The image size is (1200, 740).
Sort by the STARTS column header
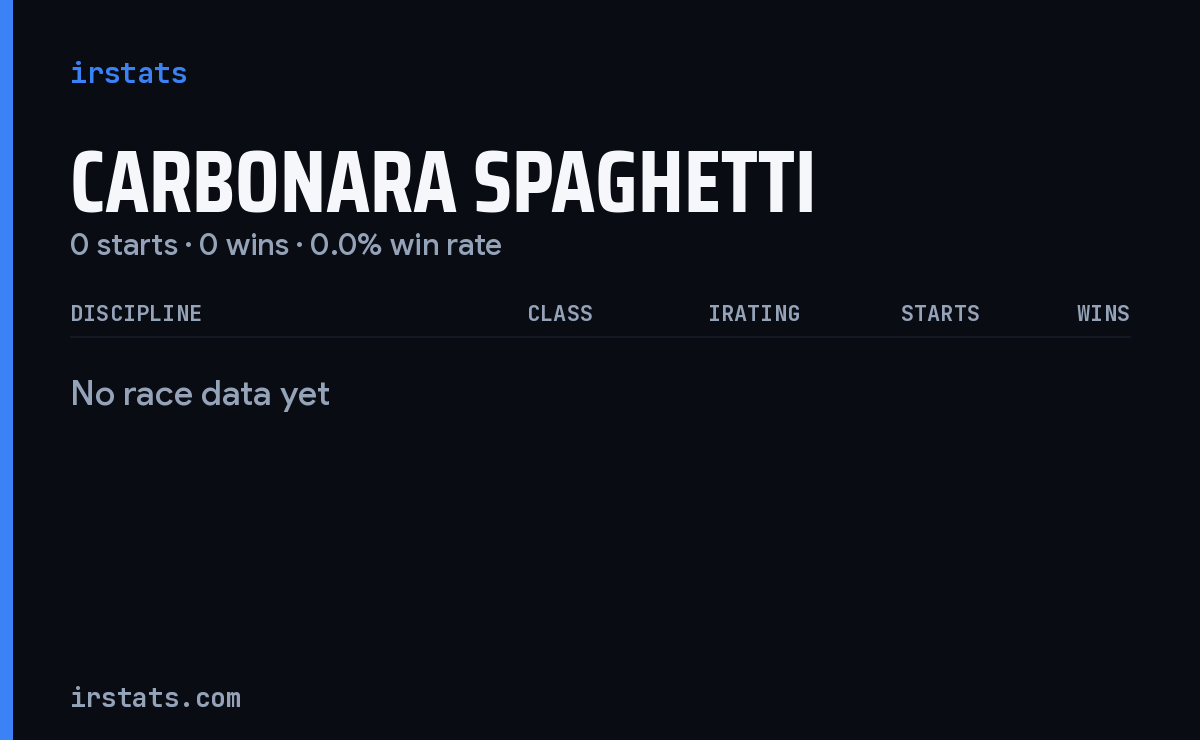click(940, 314)
